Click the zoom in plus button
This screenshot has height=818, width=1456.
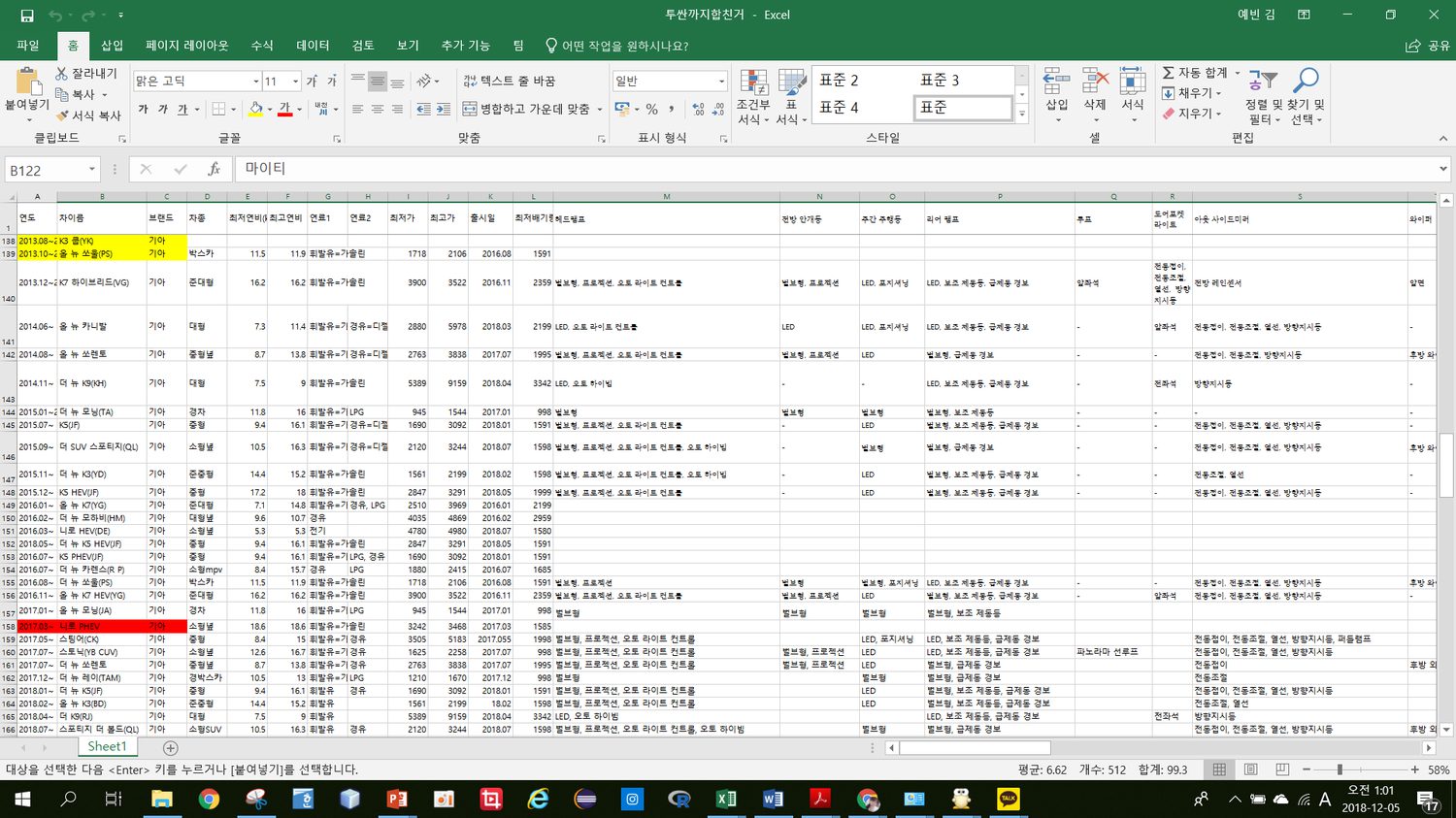click(1415, 769)
